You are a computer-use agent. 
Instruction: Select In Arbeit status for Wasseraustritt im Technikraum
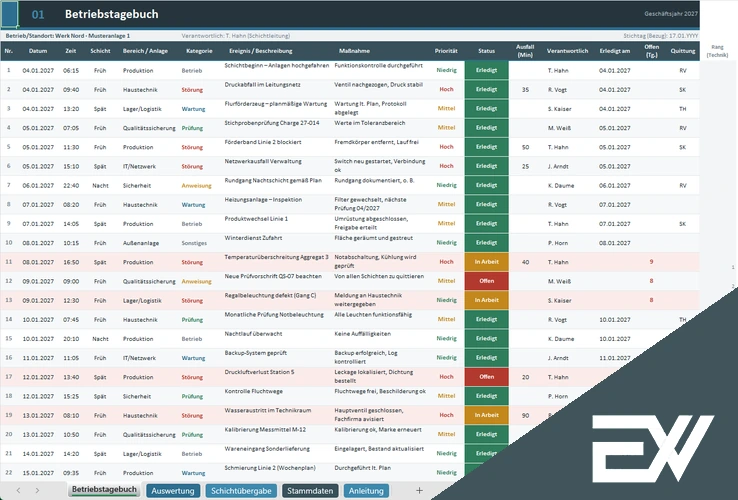click(487, 415)
